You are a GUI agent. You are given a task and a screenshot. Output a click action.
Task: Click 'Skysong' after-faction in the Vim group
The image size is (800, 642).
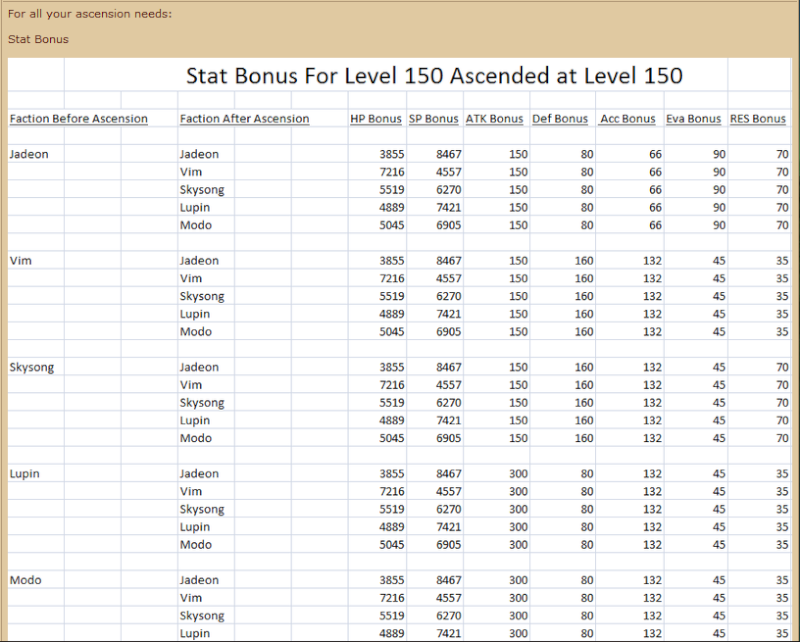tap(202, 297)
